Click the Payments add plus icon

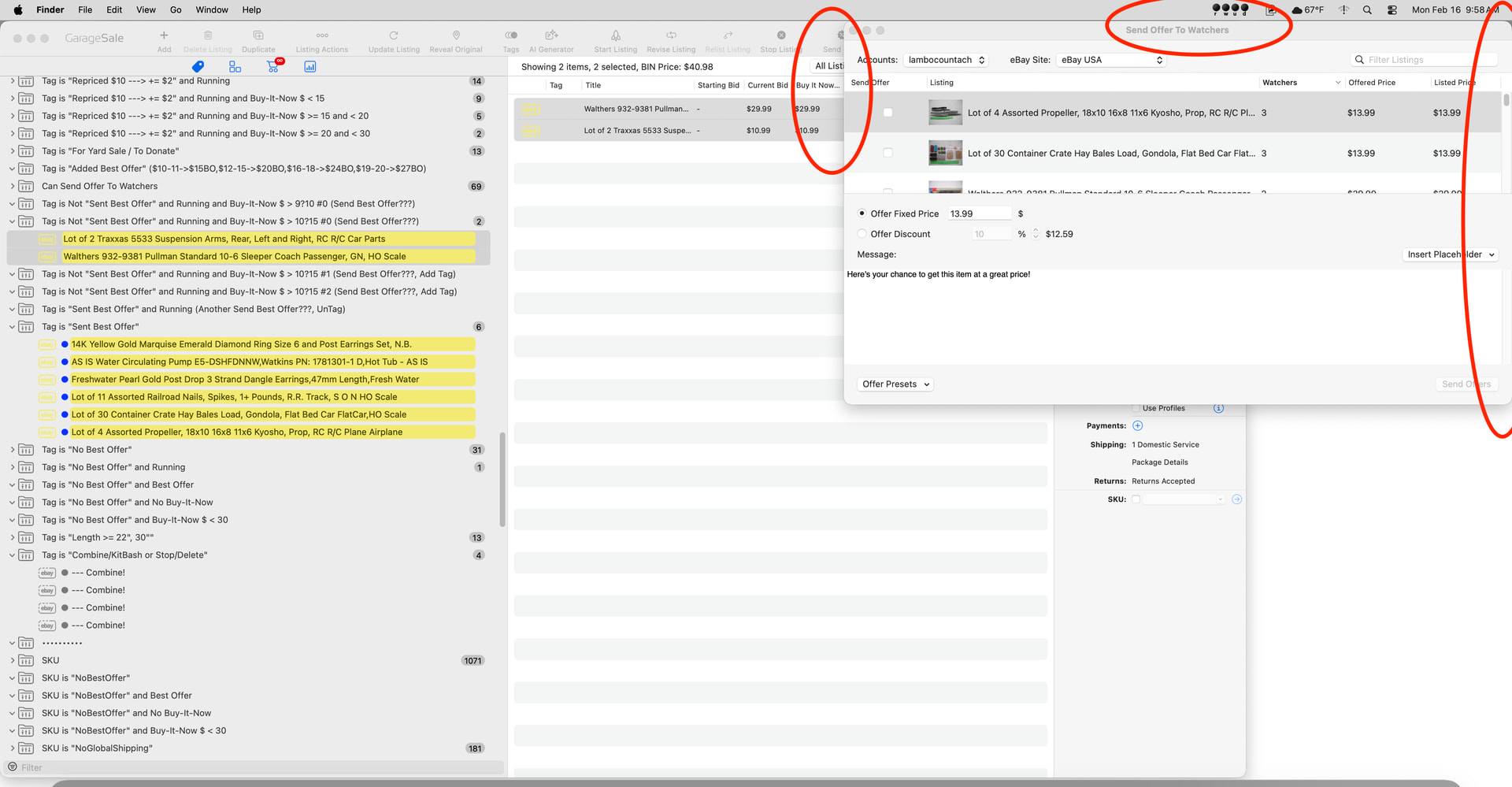click(1137, 426)
